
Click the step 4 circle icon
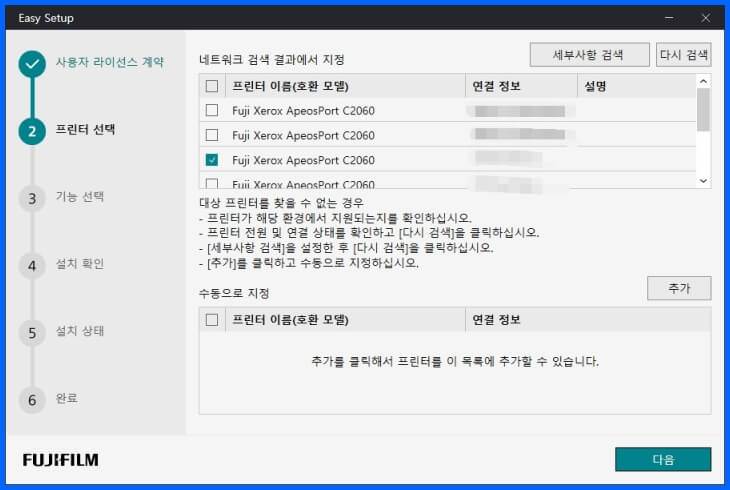tap(32, 266)
